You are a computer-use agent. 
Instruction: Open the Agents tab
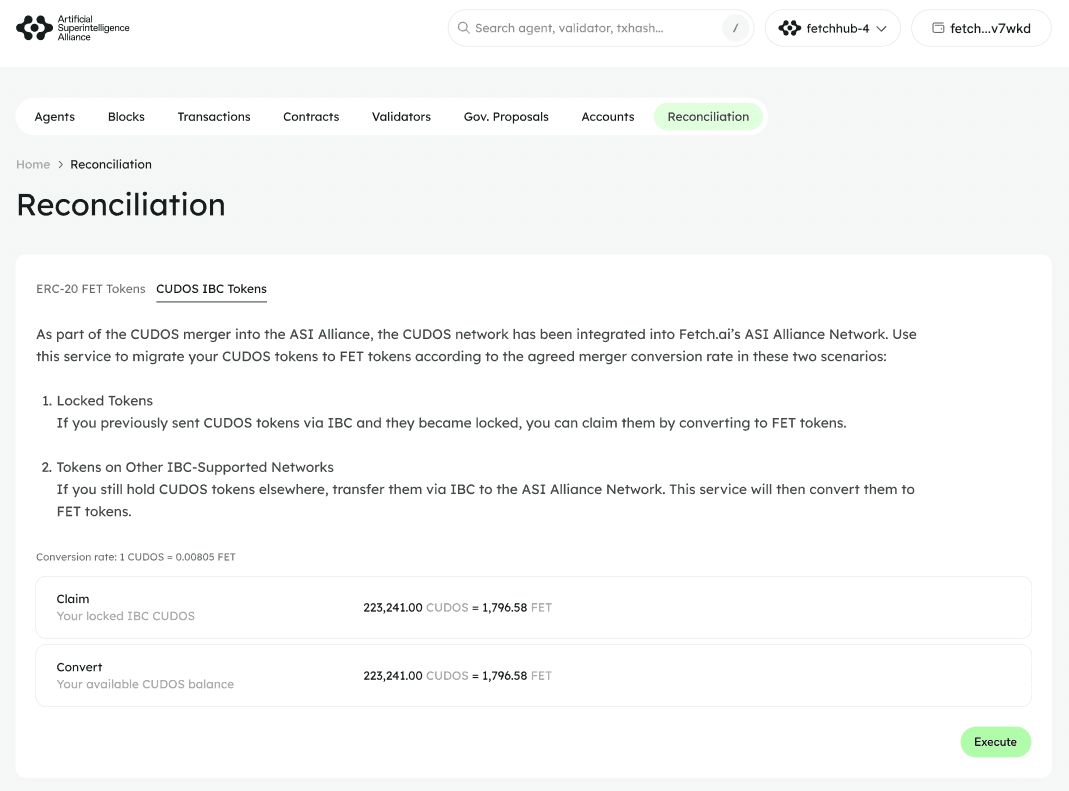click(x=54, y=117)
